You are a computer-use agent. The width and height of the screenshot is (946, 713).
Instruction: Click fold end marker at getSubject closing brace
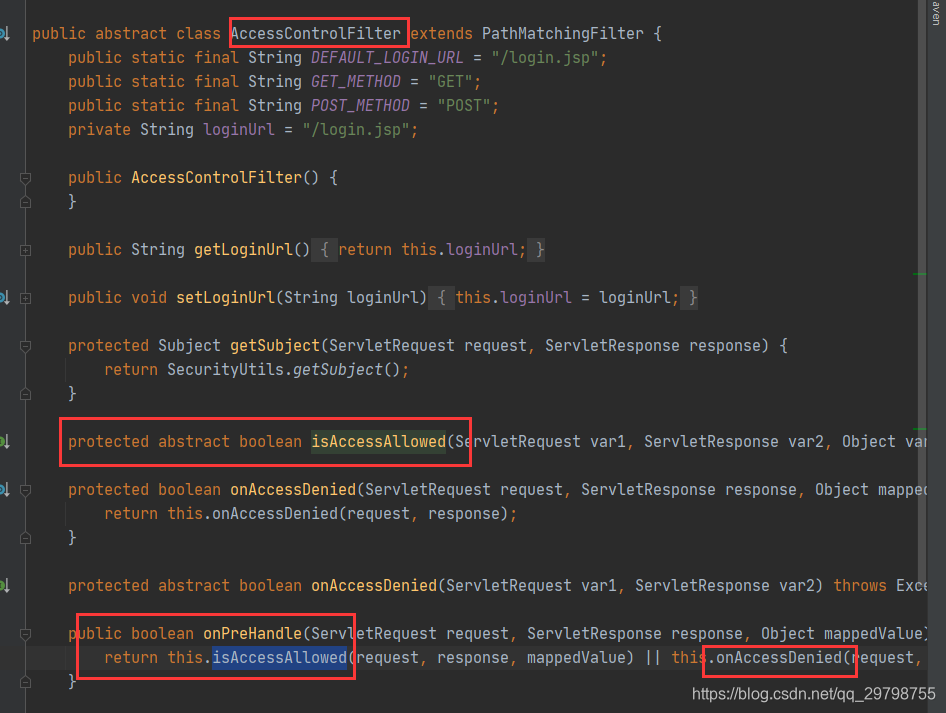coord(25,394)
